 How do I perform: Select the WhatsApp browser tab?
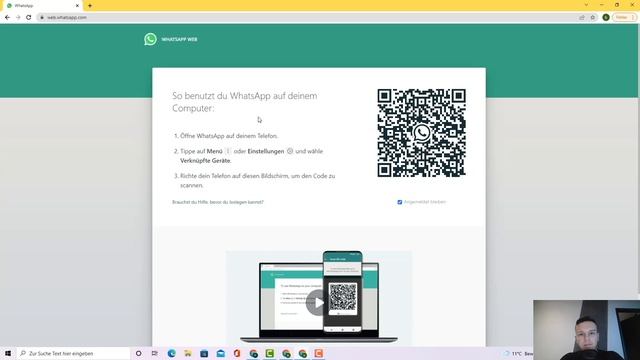(x=41, y=6)
